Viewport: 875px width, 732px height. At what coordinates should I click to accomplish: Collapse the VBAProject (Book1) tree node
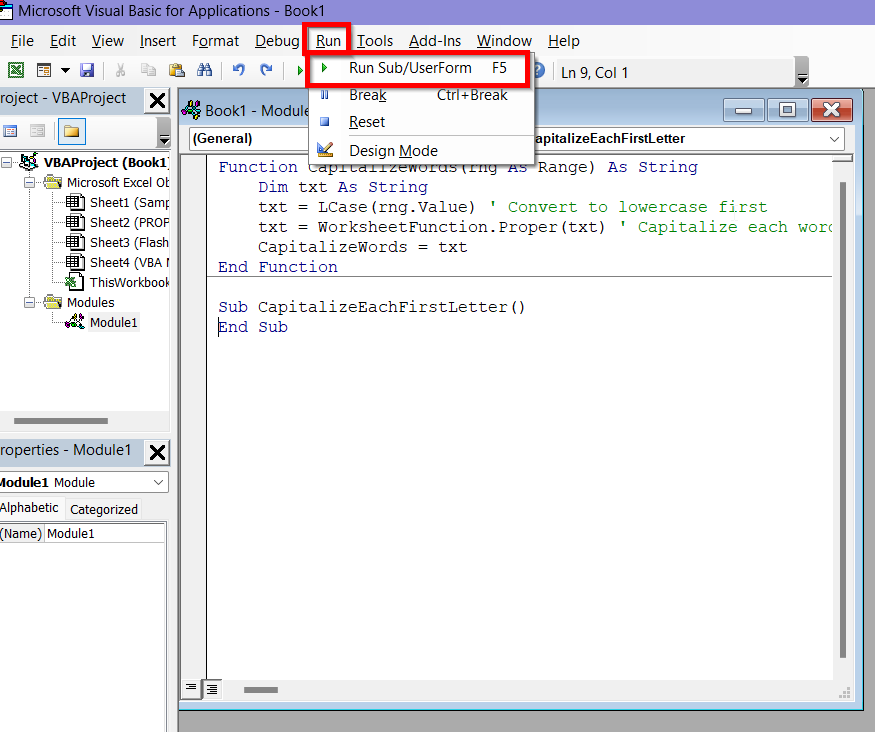coord(7,162)
